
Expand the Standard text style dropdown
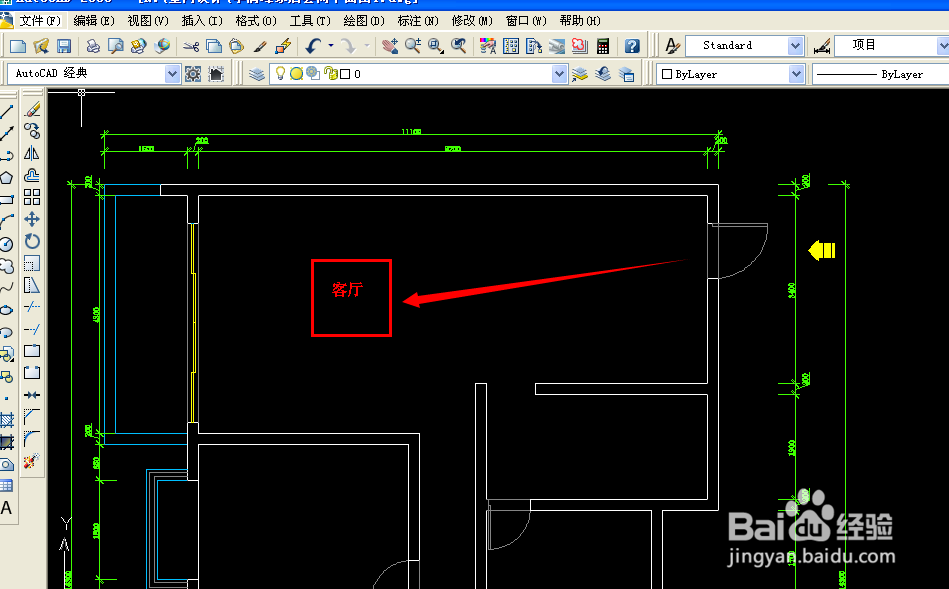coord(795,46)
